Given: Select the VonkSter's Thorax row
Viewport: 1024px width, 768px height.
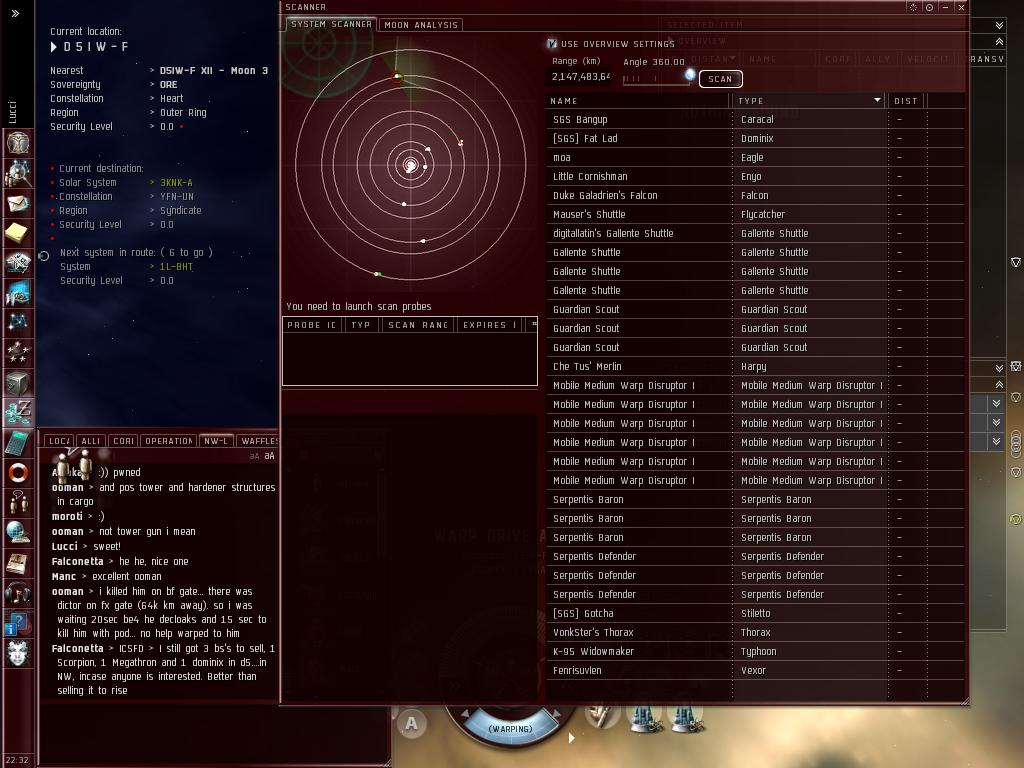Looking at the screenshot, I should click(x=755, y=632).
